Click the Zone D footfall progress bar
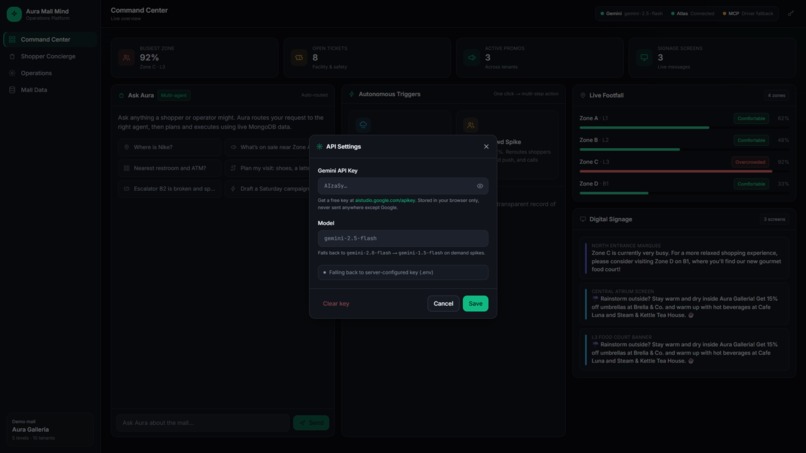 pos(684,193)
